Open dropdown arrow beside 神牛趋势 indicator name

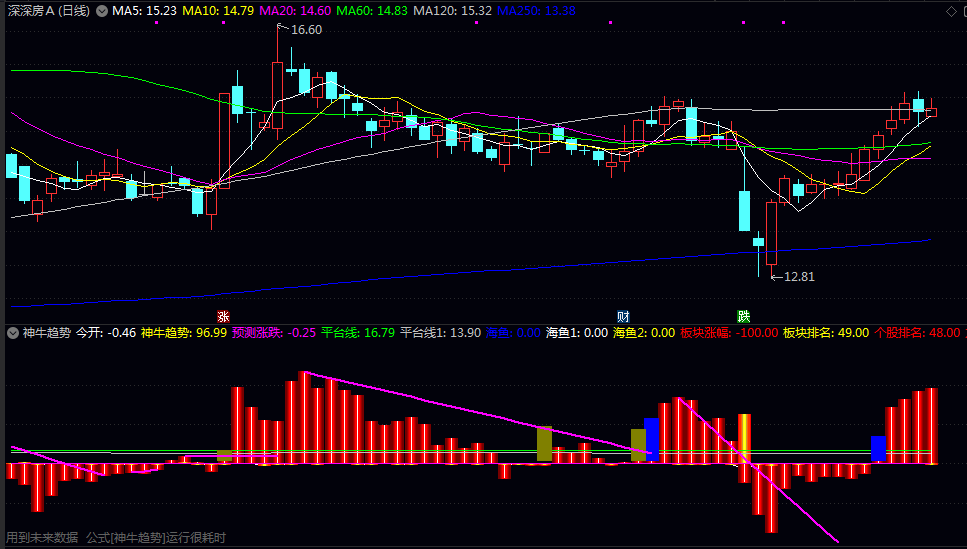[12, 333]
